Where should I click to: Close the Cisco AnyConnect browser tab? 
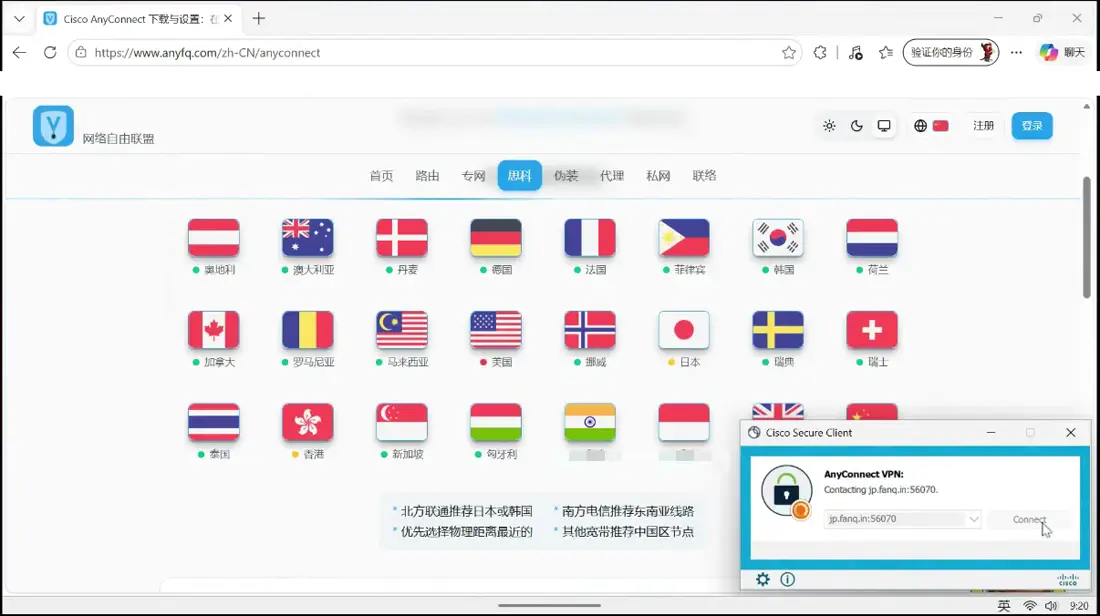[x=228, y=19]
